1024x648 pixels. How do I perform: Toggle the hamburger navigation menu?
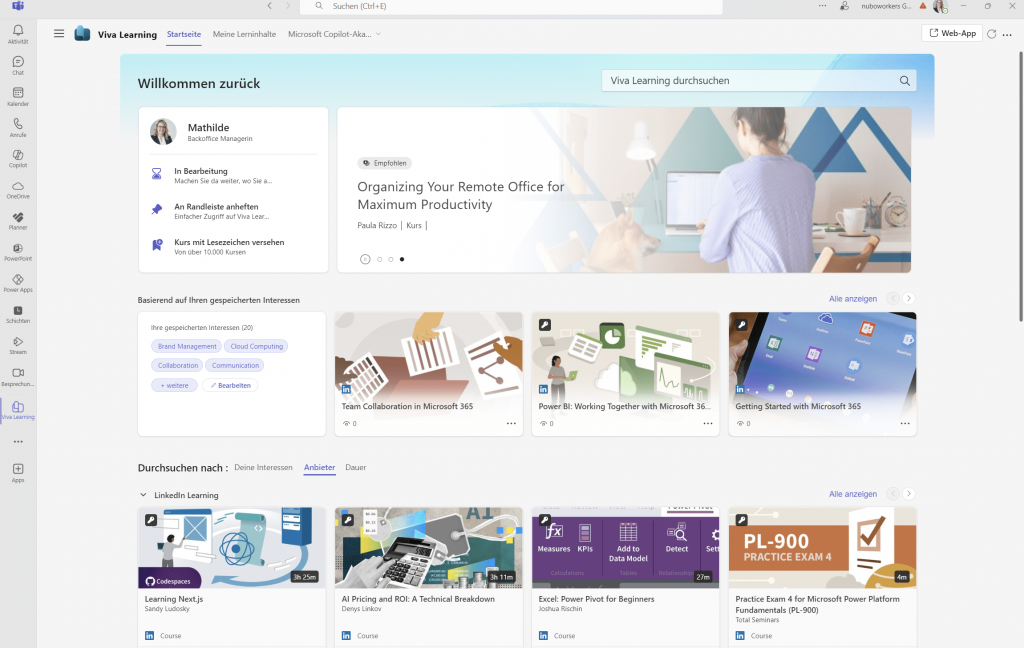tap(59, 33)
